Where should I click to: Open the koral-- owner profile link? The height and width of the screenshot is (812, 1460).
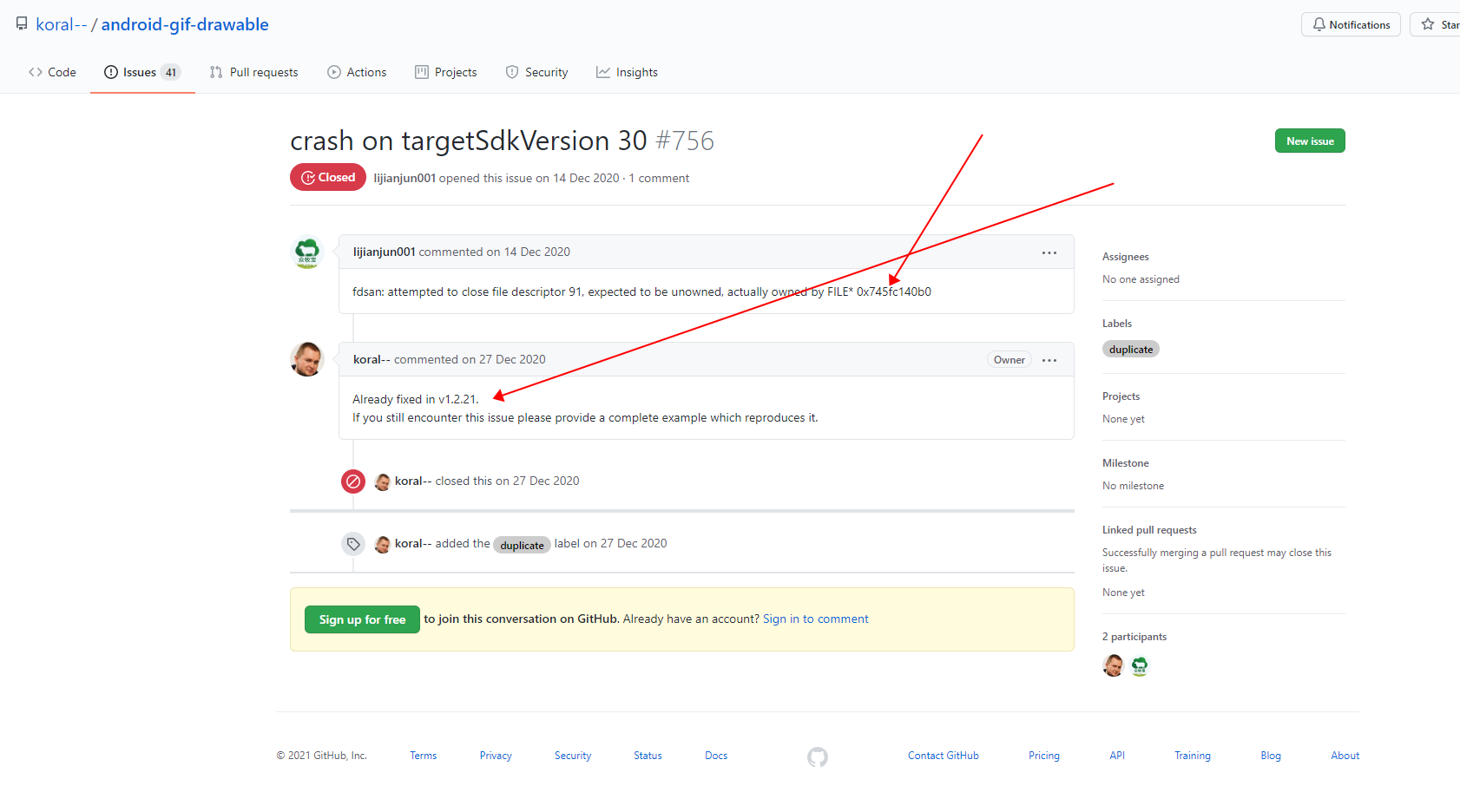point(61,24)
